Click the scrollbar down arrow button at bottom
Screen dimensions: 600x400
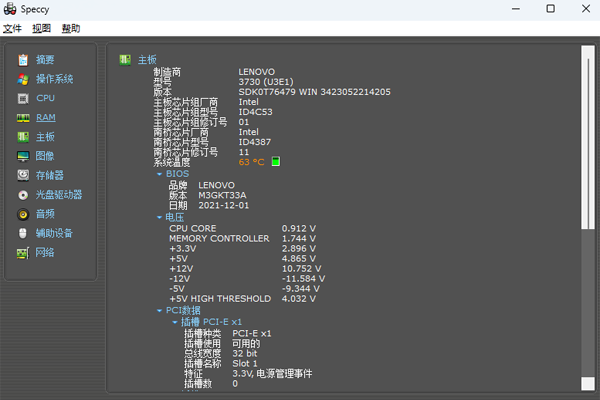click(588, 384)
